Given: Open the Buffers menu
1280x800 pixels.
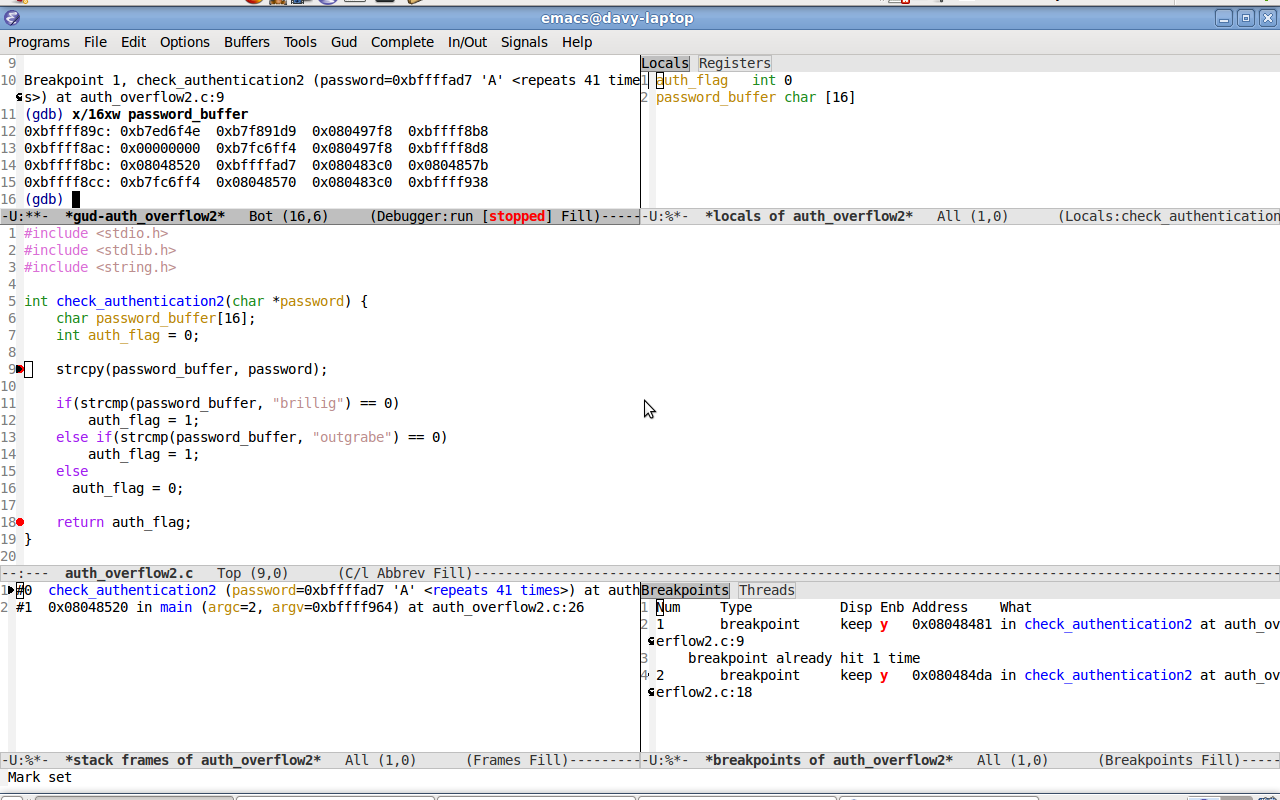Looking at the screenshot, I should pos(247,42).
